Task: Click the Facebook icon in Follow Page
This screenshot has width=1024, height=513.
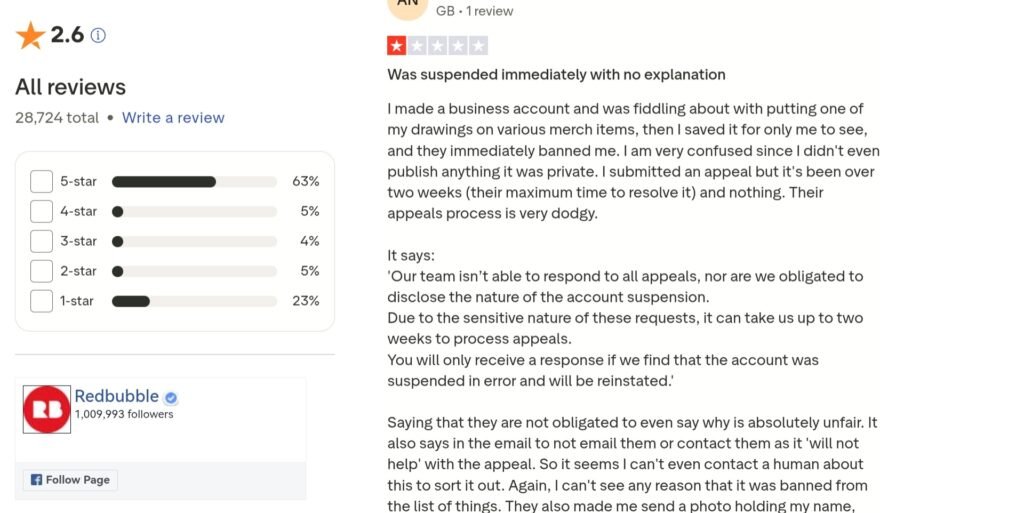Action: (x=37, y=480)
